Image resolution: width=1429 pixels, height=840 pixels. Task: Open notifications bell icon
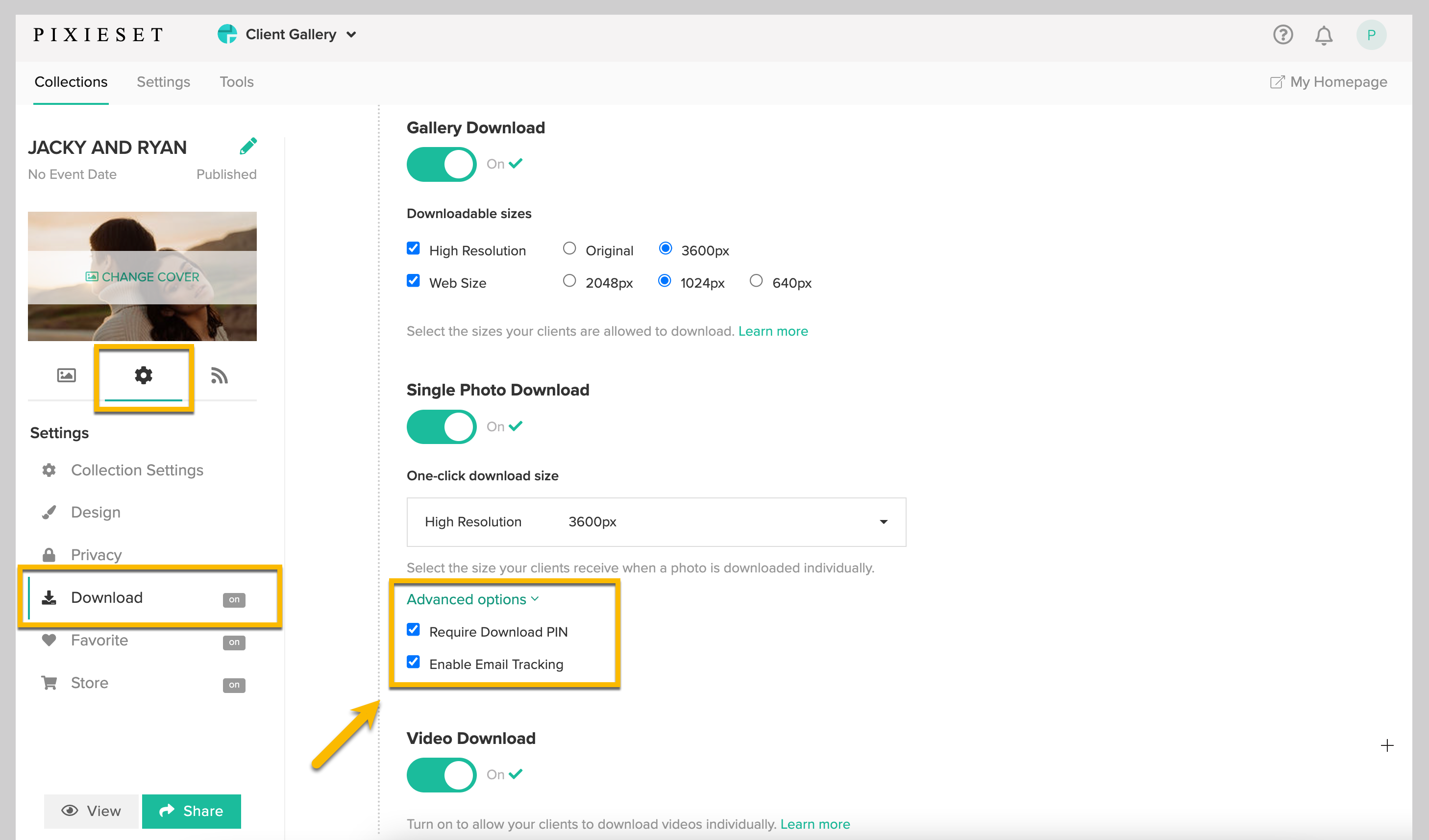(x=1323, y=35)
